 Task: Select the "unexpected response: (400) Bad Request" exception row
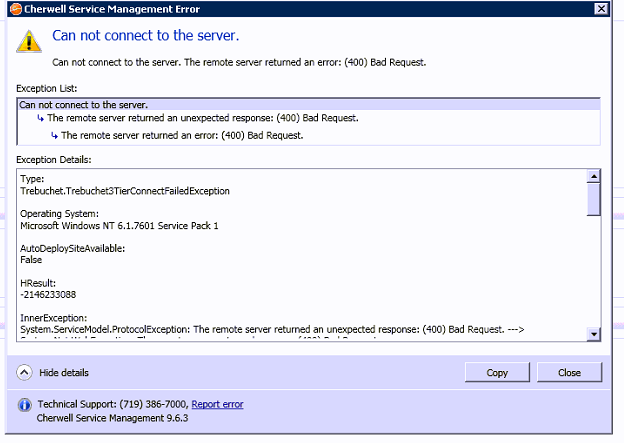(202, 118)
